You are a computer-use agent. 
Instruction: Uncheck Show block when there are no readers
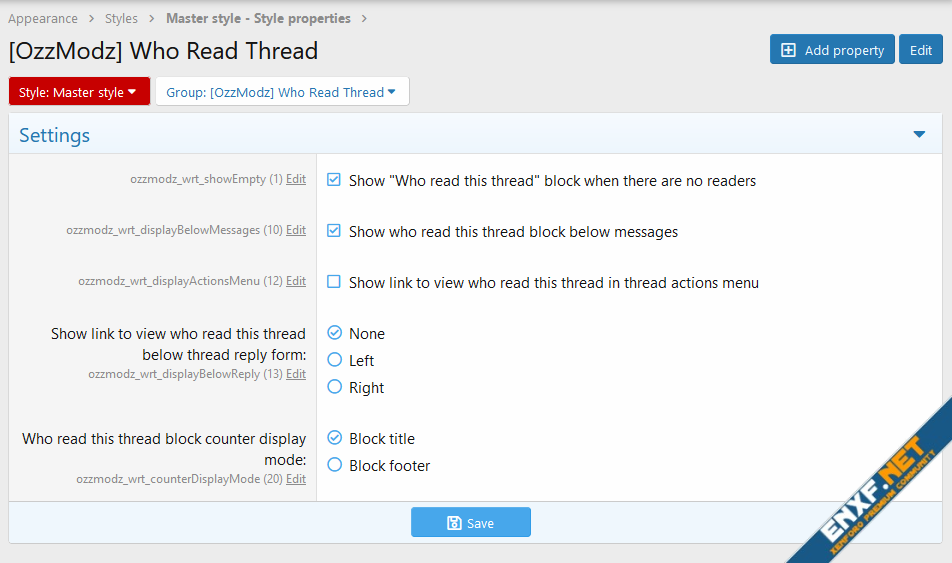coord(335,181)
